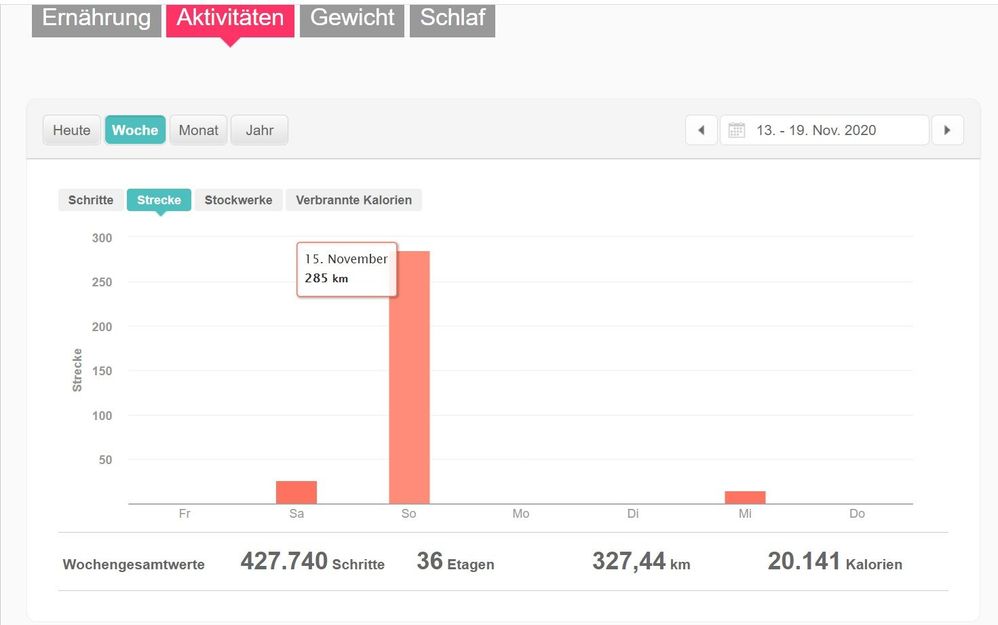Click the date range field 13. - 19. Nov. 2020
This screenshot has width=998, height=625.
click(x=825, y=130)
